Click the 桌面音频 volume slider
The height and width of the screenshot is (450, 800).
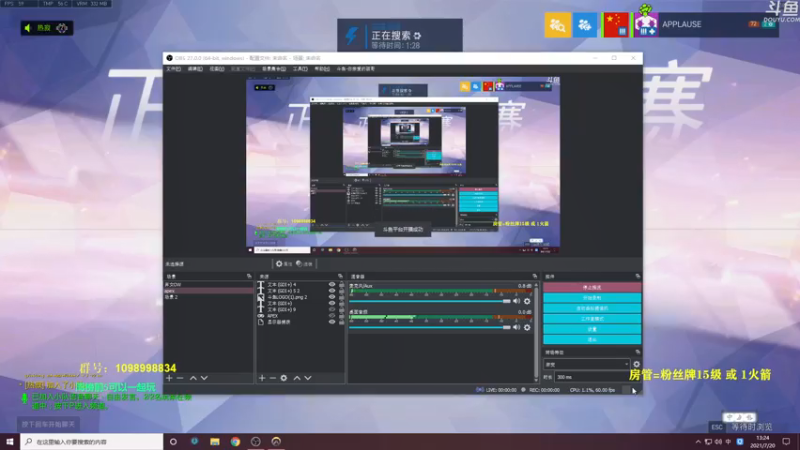pos(430,327)
